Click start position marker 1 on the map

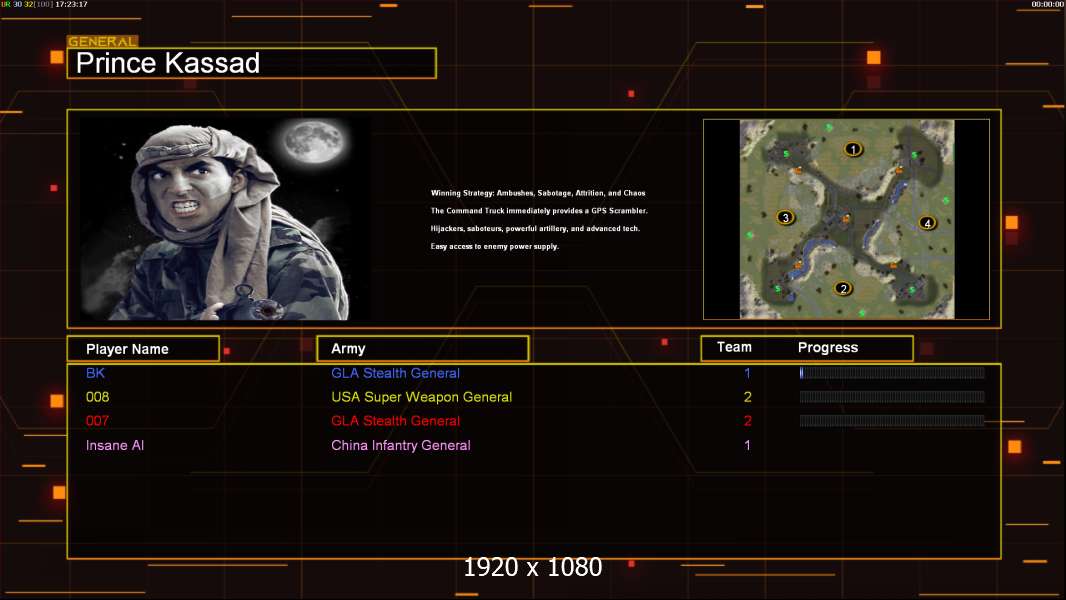[x=853, y=149]
